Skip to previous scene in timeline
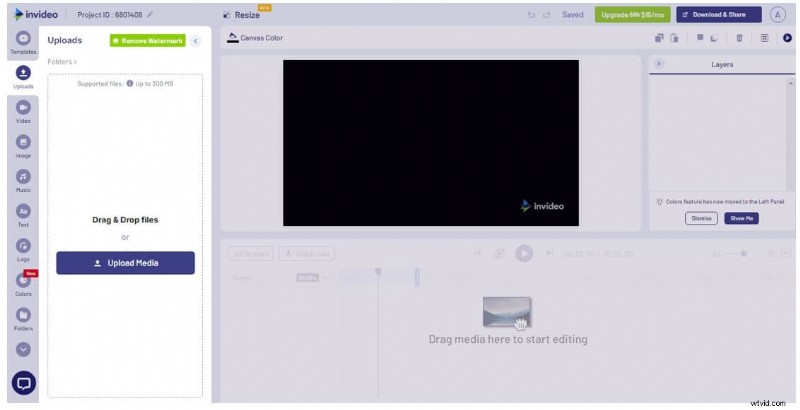Image resolution: width=800 pixels, height=410 pixels. pyautogui.click(x=477, y=253)
